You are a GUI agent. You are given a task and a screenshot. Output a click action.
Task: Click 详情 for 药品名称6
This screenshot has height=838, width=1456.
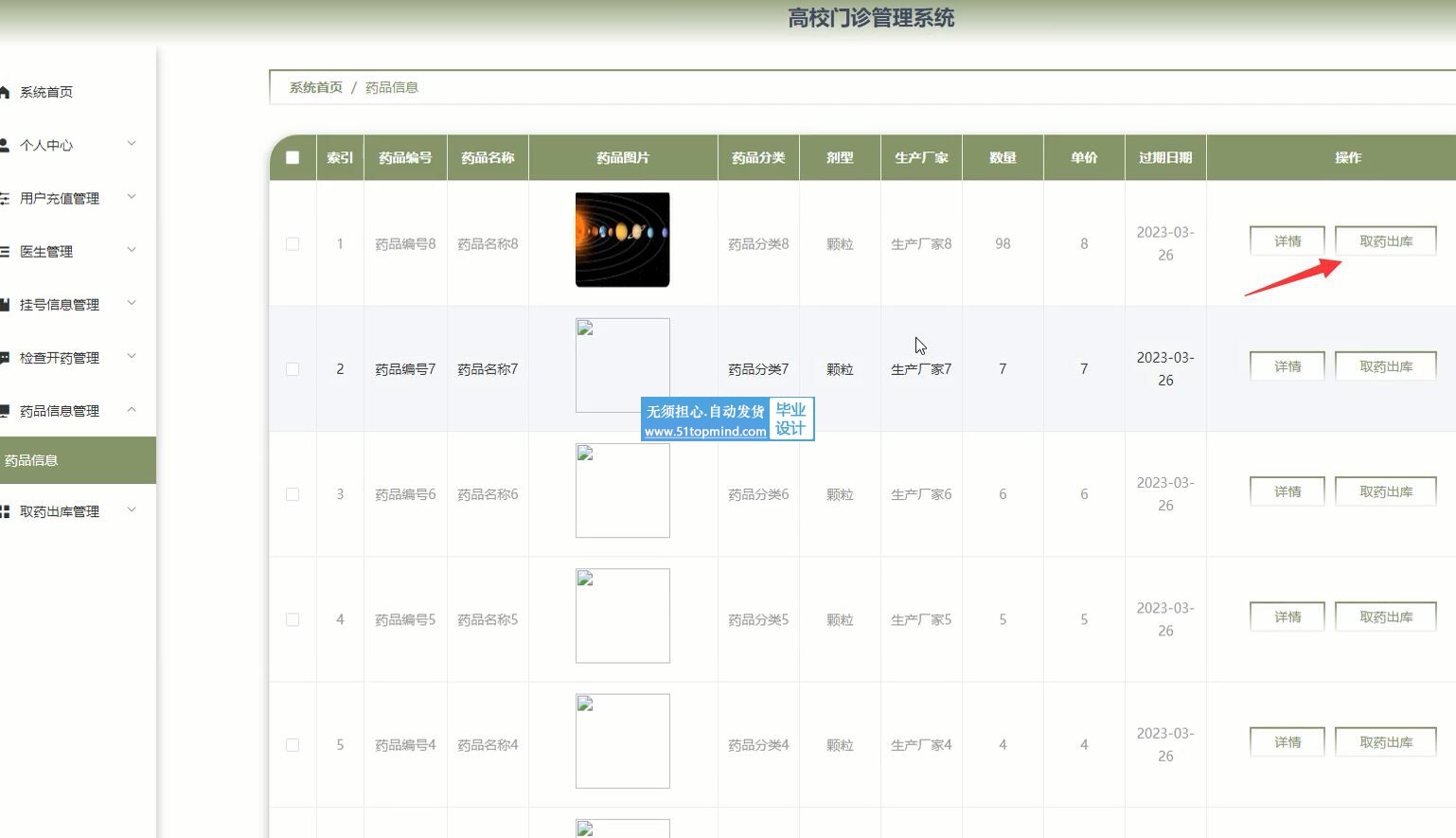coord(1287,491)
